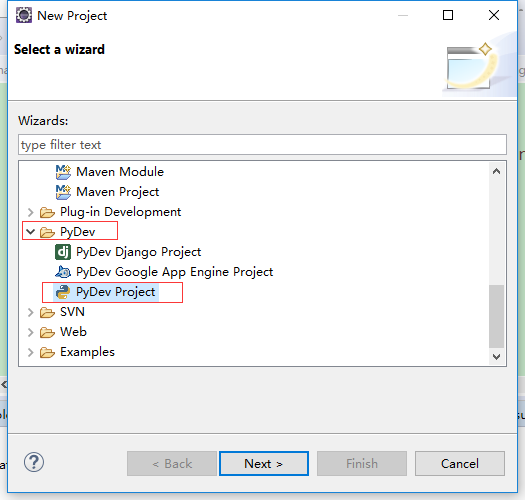Click the Maven Project wizard icon
525x500 pixels.
coord(63,192)
